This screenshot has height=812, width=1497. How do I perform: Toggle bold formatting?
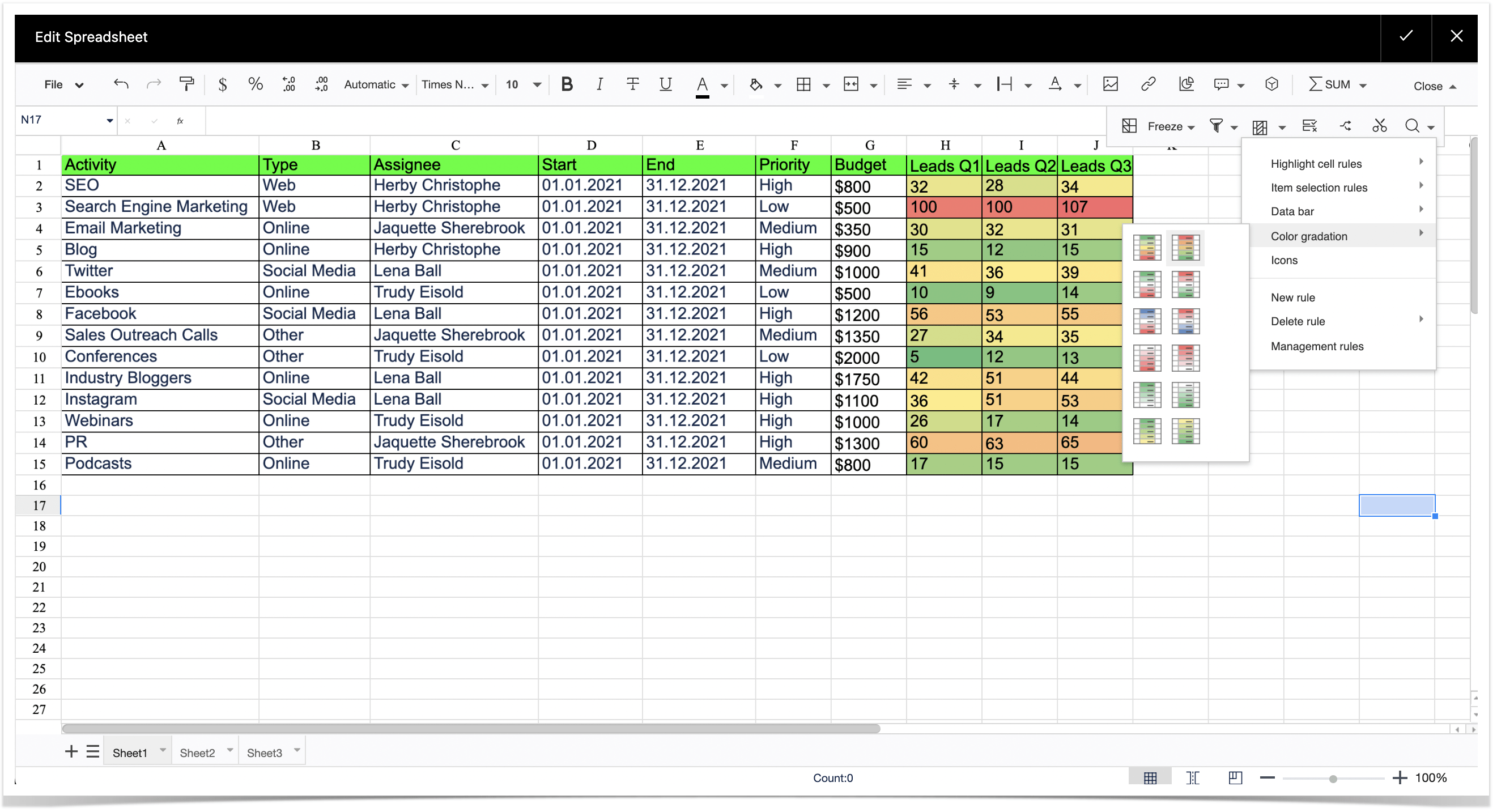[x=567, y=85]
